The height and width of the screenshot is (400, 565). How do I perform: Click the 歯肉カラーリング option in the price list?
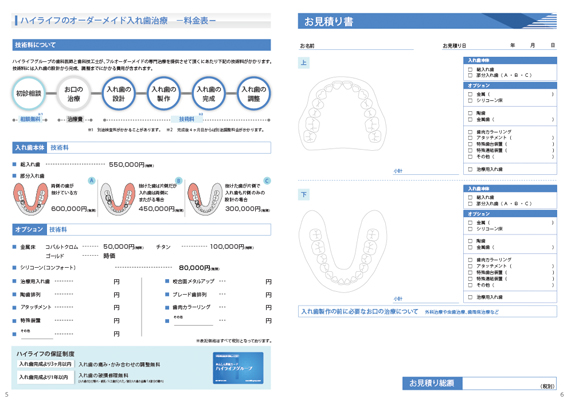coord(218,308)
